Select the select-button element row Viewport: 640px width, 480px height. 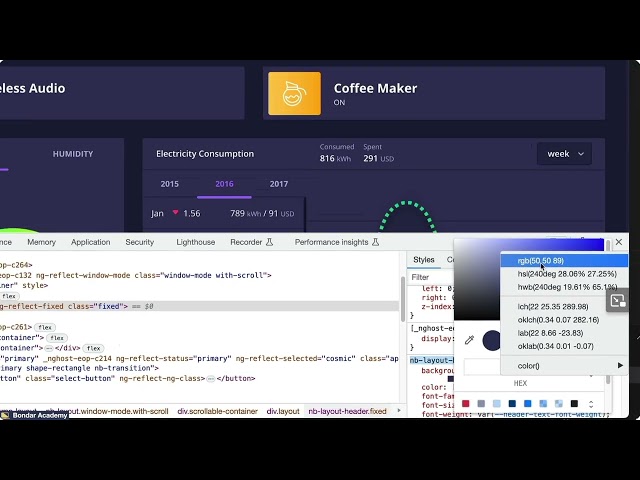click(x=199, y=378)
